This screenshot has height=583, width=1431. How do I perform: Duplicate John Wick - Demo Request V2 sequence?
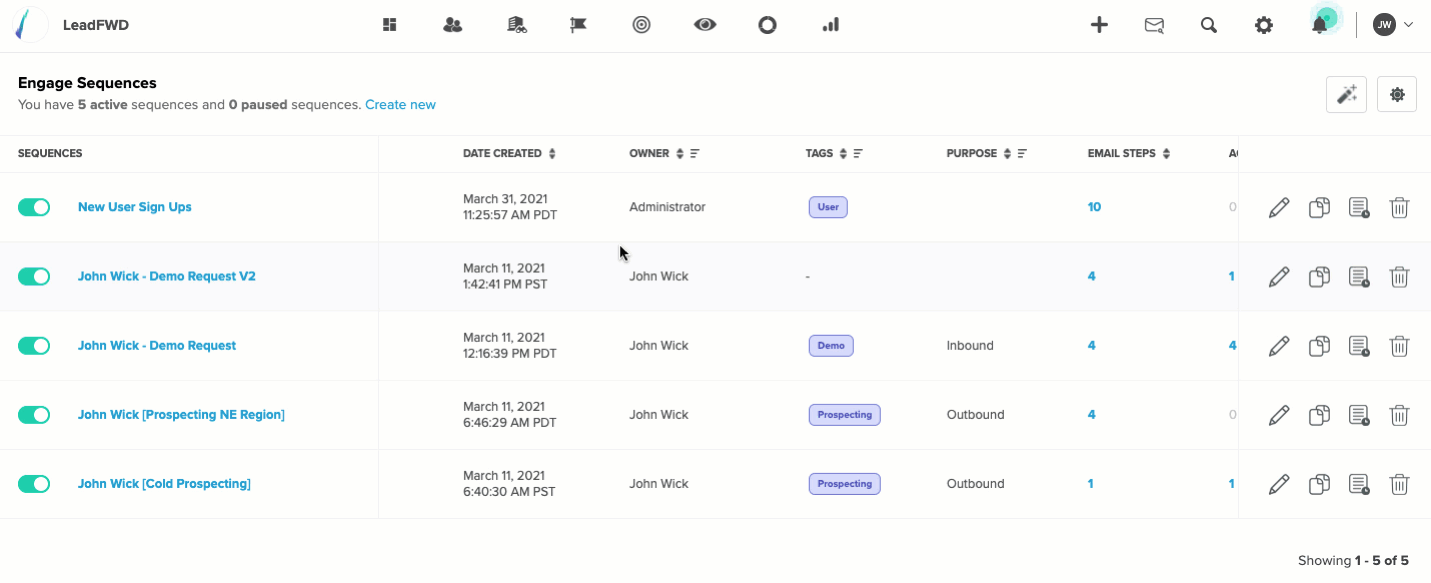pyautogui.click(x=1319, y=276)
